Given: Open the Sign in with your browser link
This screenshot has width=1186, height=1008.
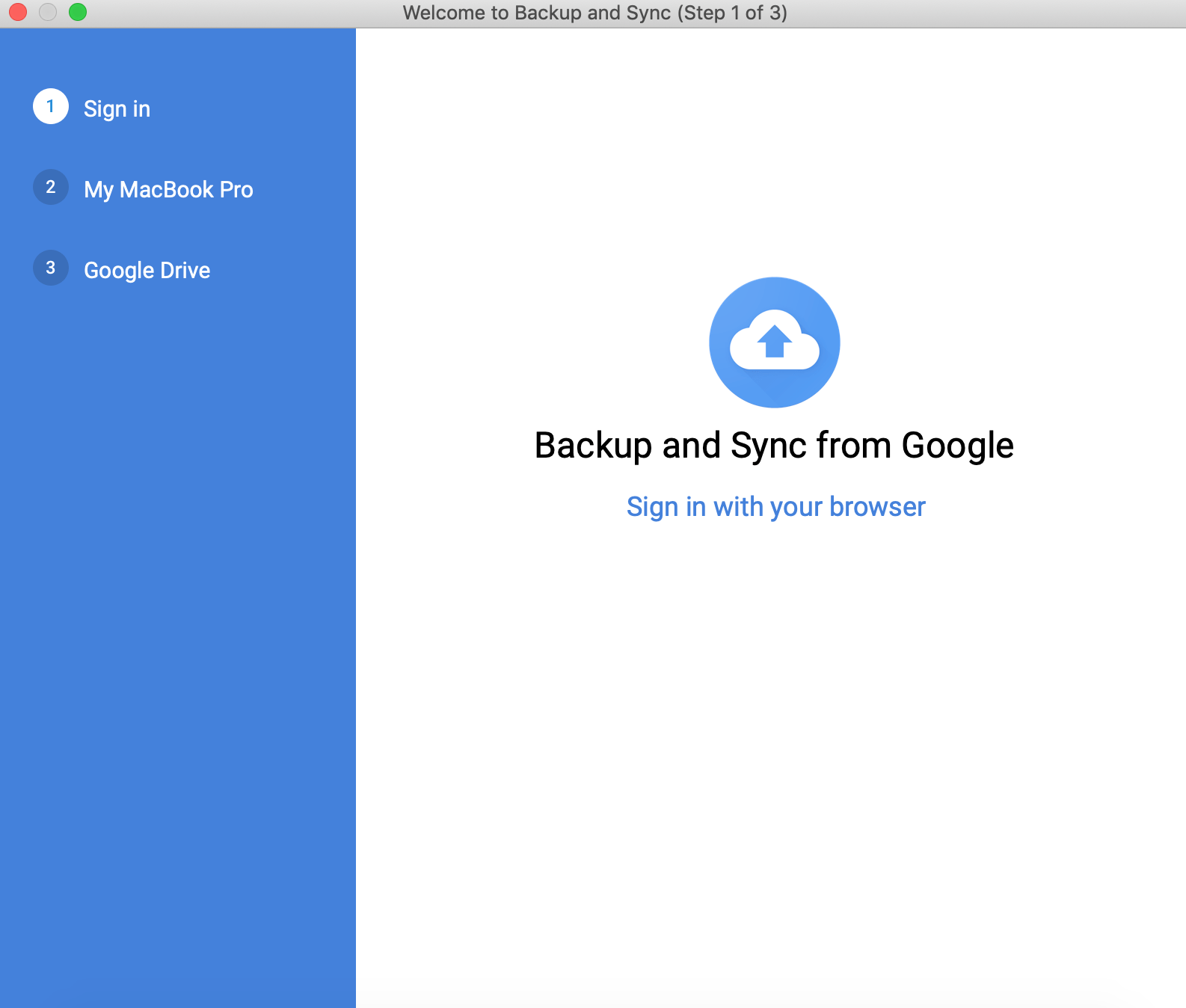Looking at the screenshot, I should [776, 507].
